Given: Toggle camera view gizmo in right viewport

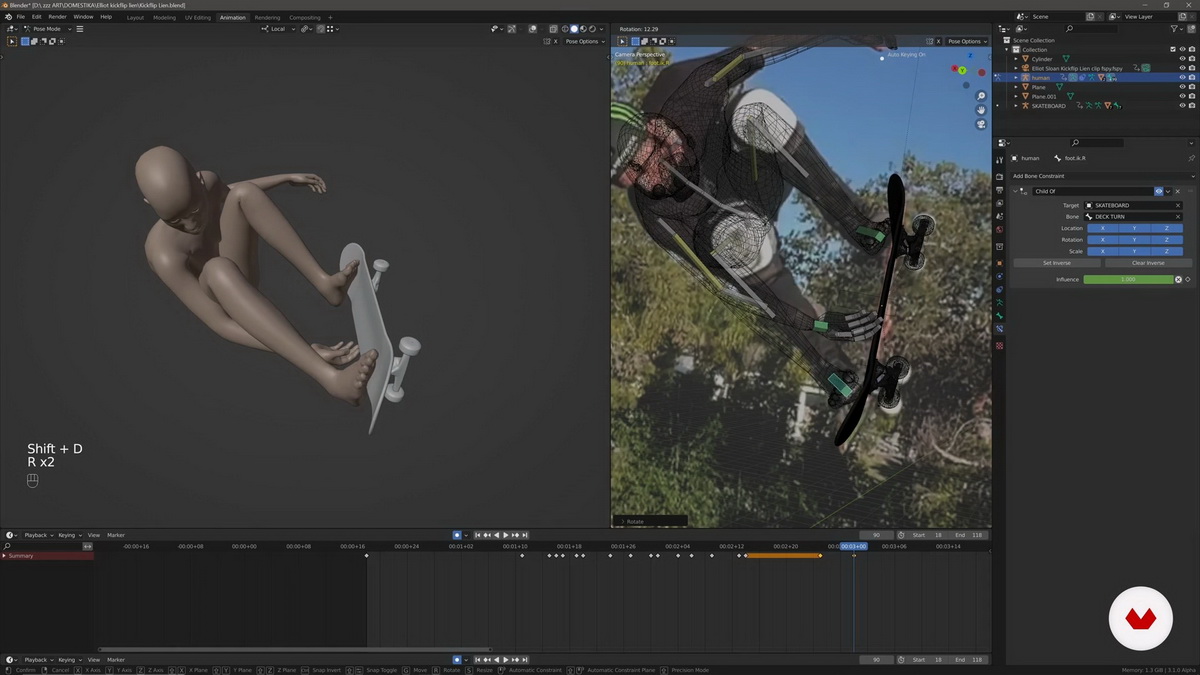Looking at the screenshot, I should click(981, 124).
